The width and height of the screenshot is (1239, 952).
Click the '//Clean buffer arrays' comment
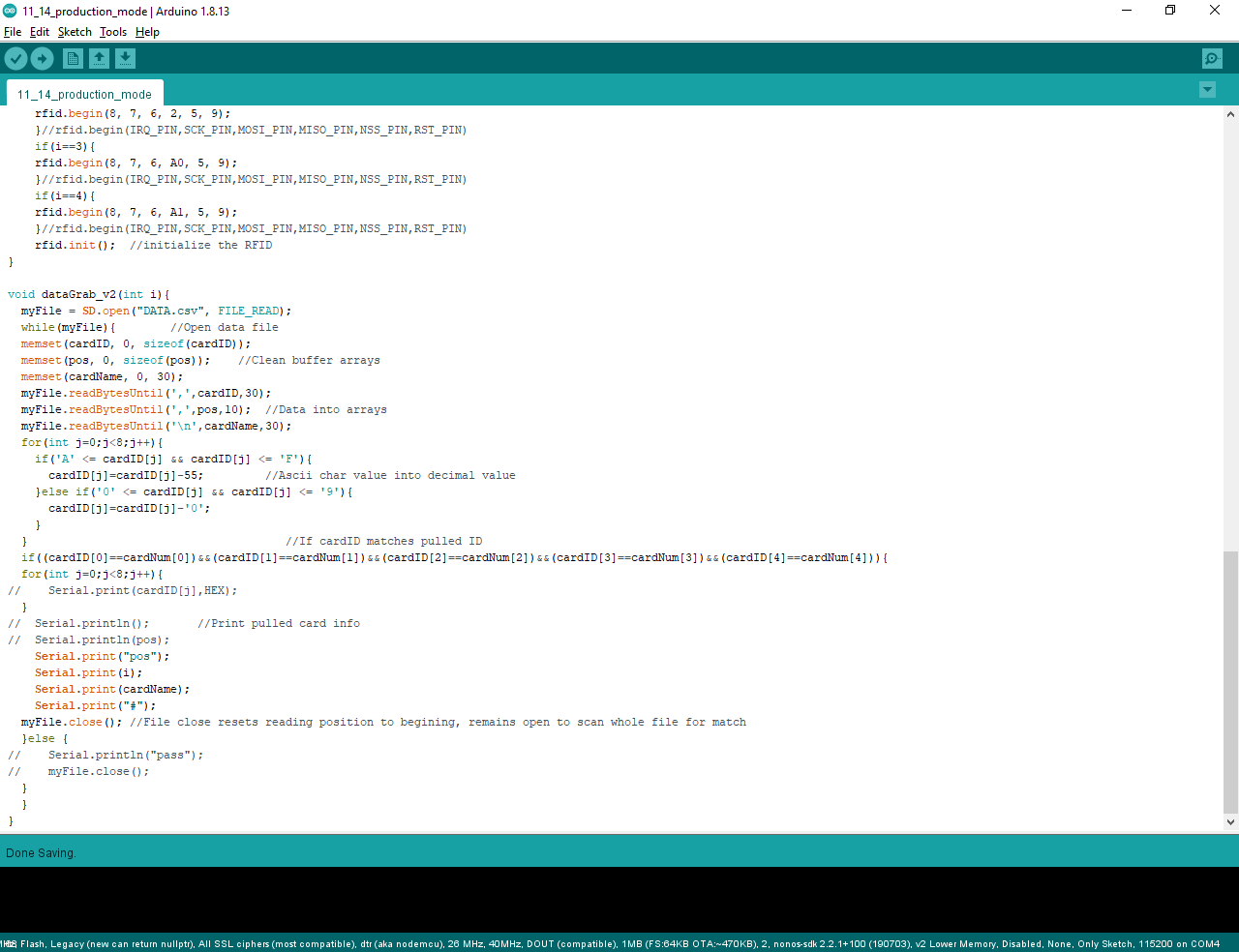pyautogui.click(x=309, y=360)
